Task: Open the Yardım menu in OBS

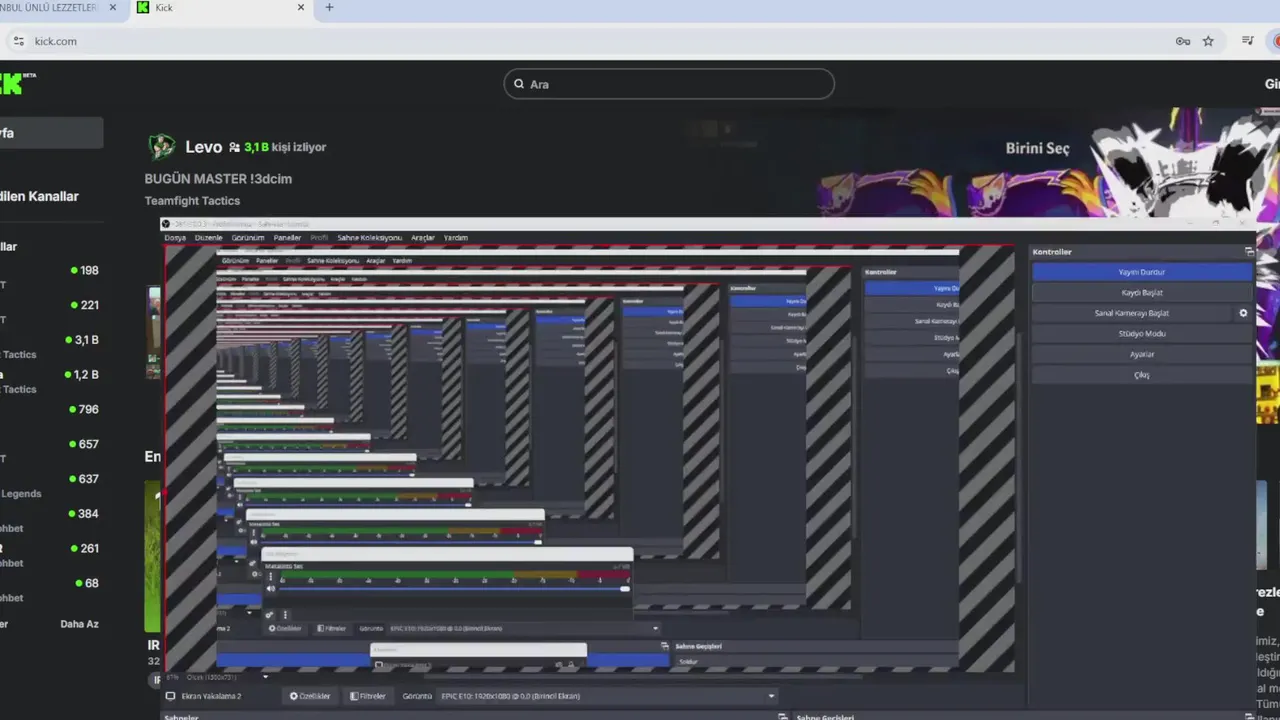Action: (456, 238)
